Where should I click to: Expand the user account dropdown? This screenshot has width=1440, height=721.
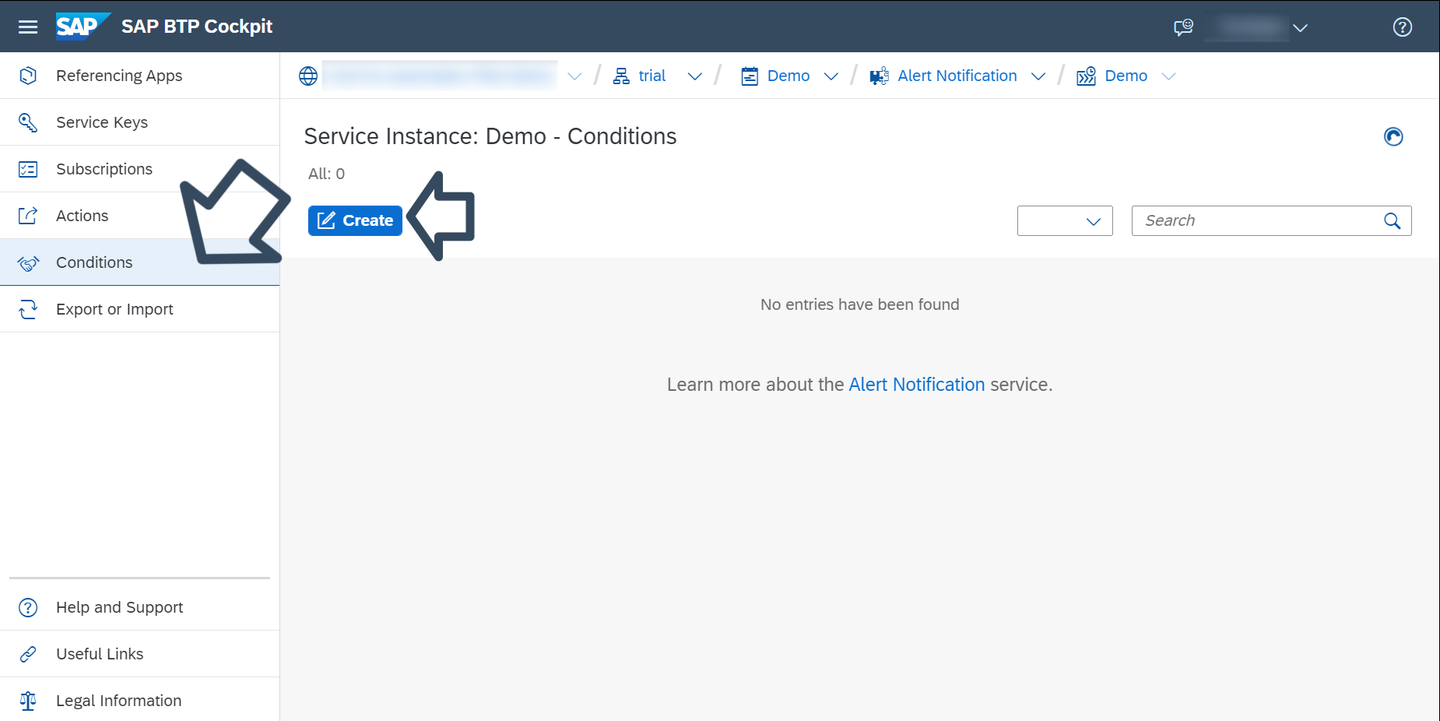pyautogui.click(x=1300, y=28)
